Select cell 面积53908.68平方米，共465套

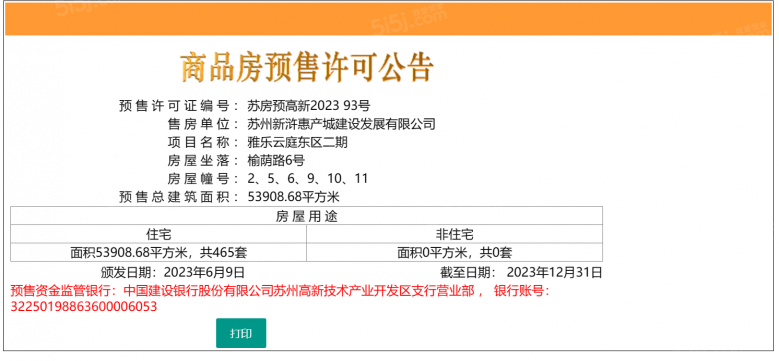(158, 253)
